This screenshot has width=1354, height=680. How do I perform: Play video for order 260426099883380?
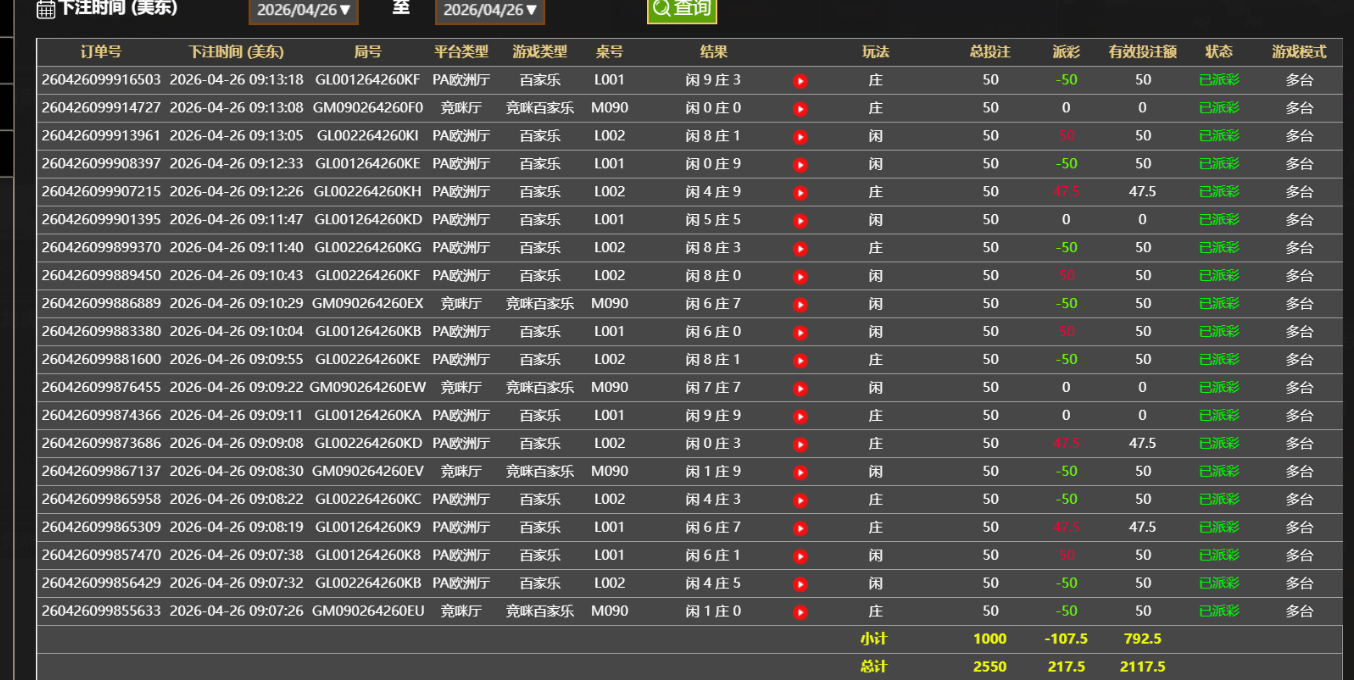800,333
